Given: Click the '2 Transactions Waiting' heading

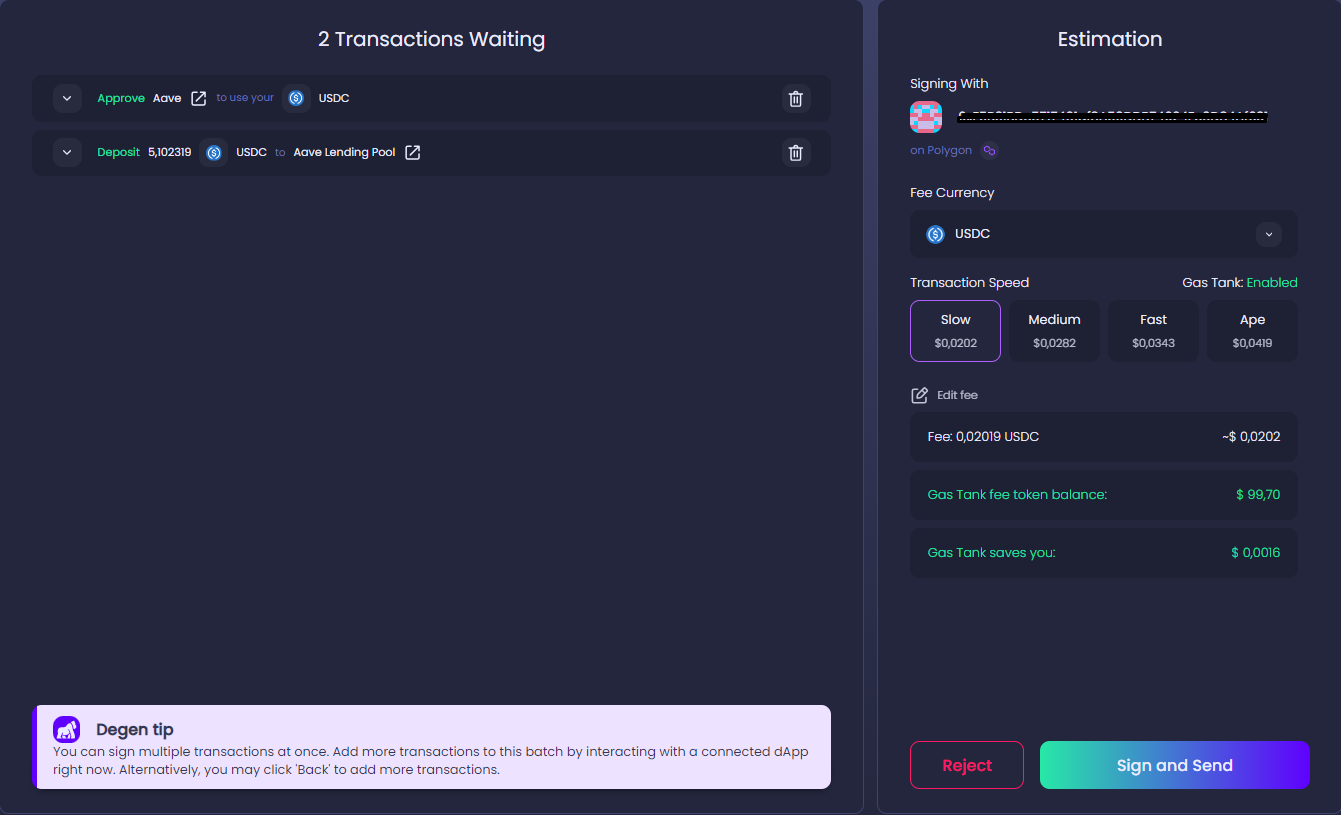Looking at the screenshot, I should tap(431, 39).
